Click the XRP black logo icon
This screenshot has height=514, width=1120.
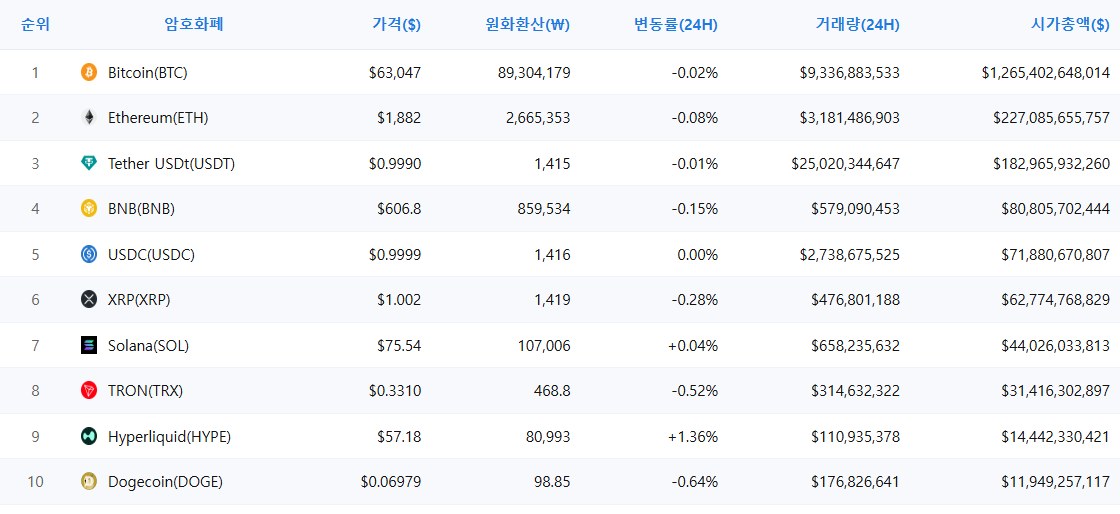(89, 300)
